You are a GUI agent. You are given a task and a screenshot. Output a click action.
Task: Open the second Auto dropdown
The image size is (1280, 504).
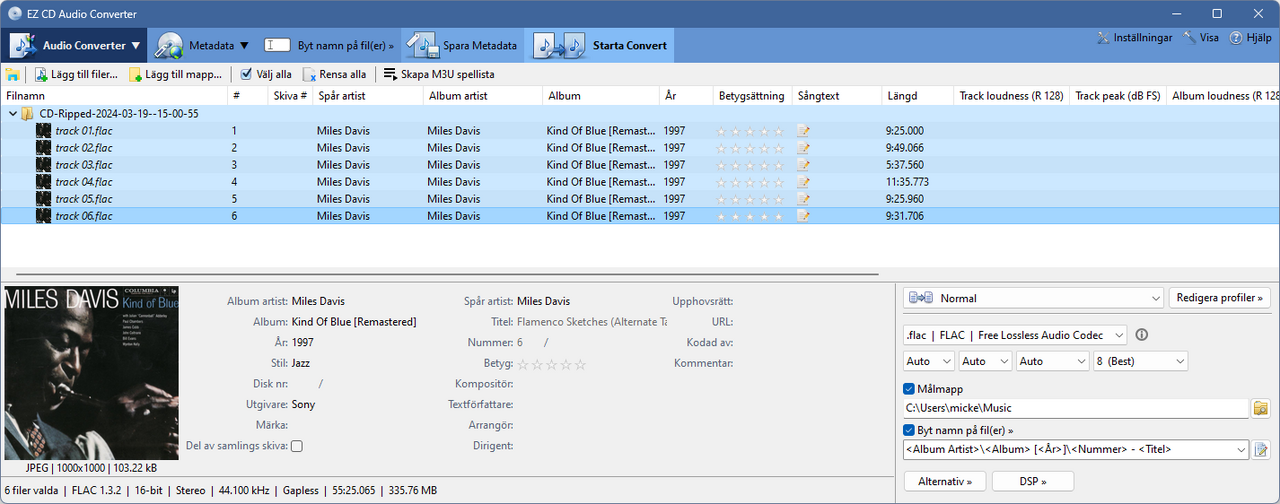click(985, 361)
